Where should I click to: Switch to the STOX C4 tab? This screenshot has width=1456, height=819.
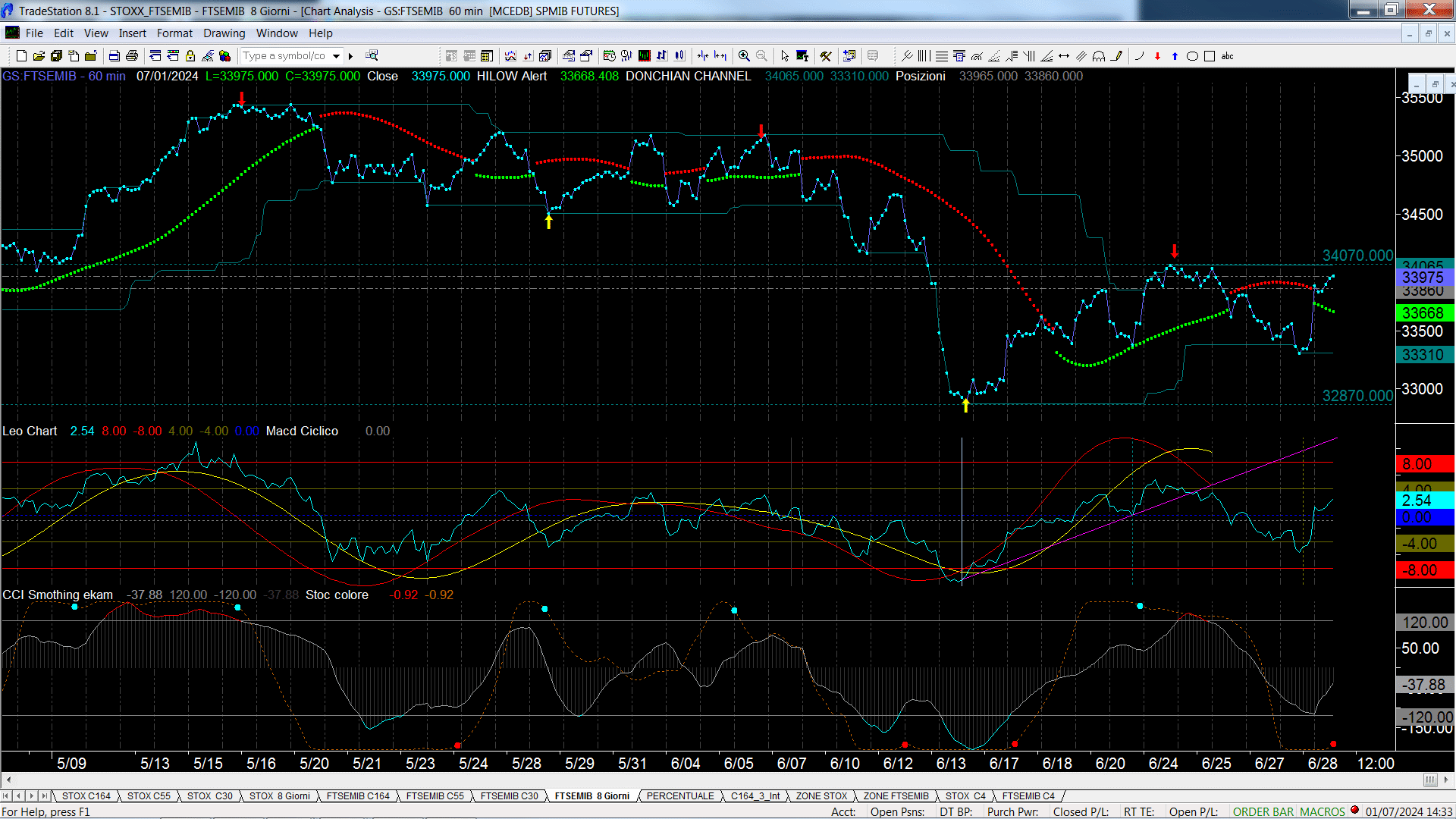965,795
